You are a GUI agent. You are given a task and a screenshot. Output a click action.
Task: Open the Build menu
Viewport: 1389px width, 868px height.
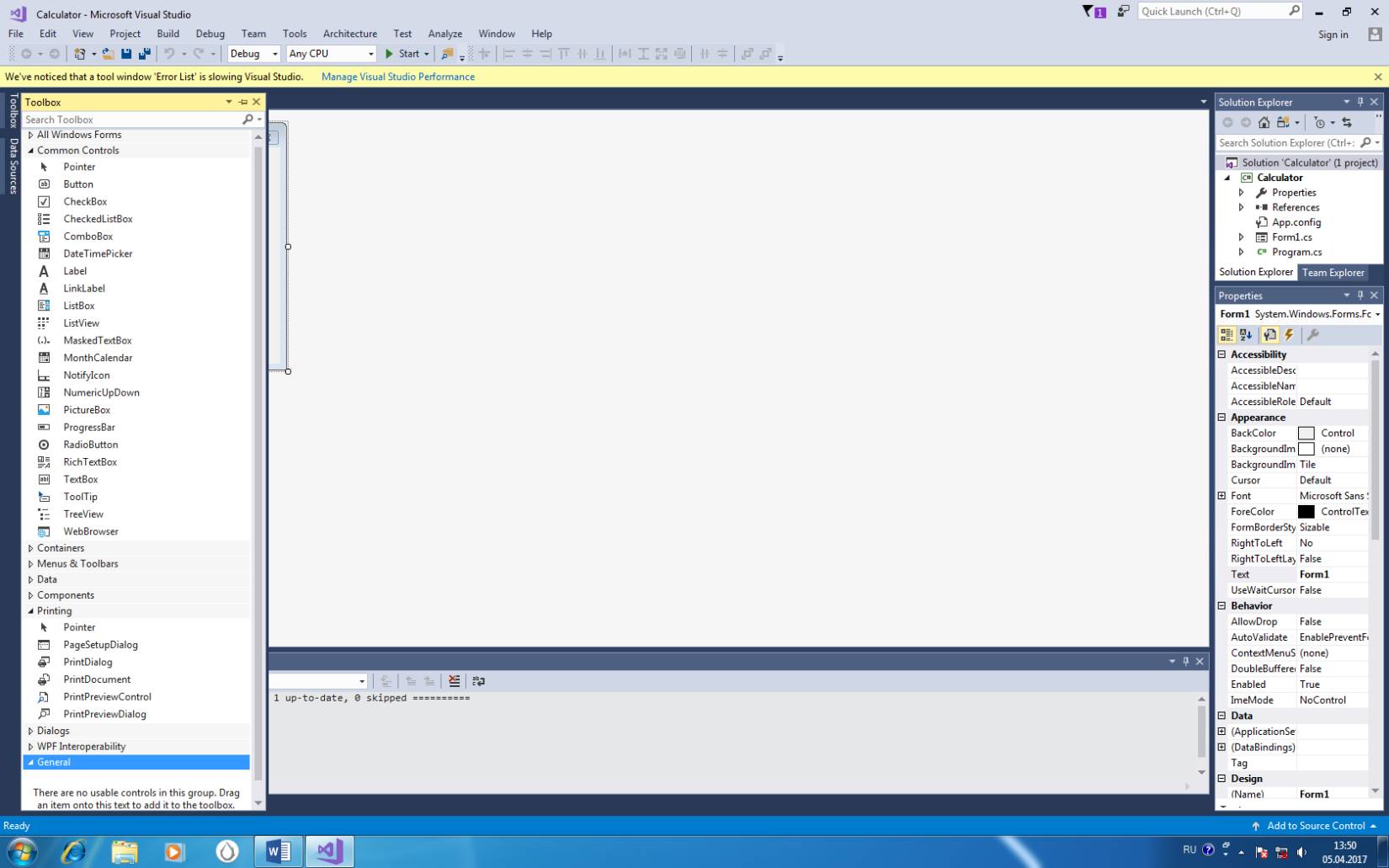[168, 34]
